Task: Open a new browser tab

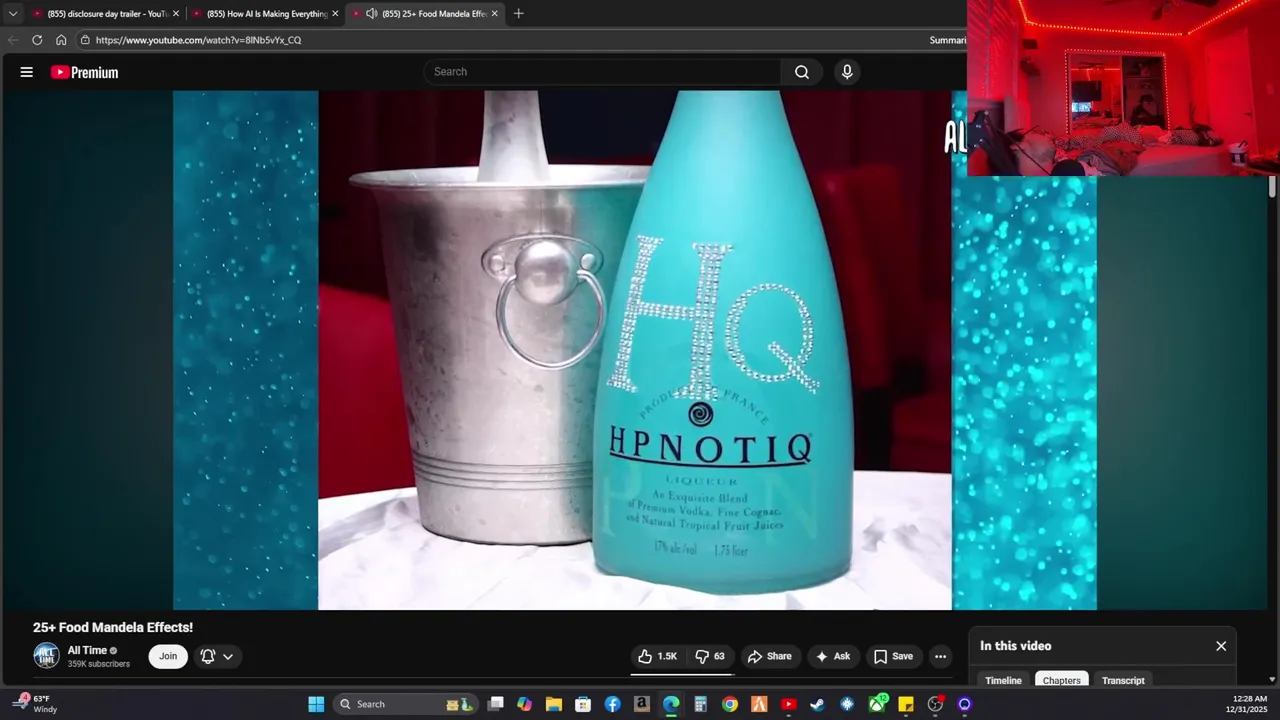Action: 518,13
